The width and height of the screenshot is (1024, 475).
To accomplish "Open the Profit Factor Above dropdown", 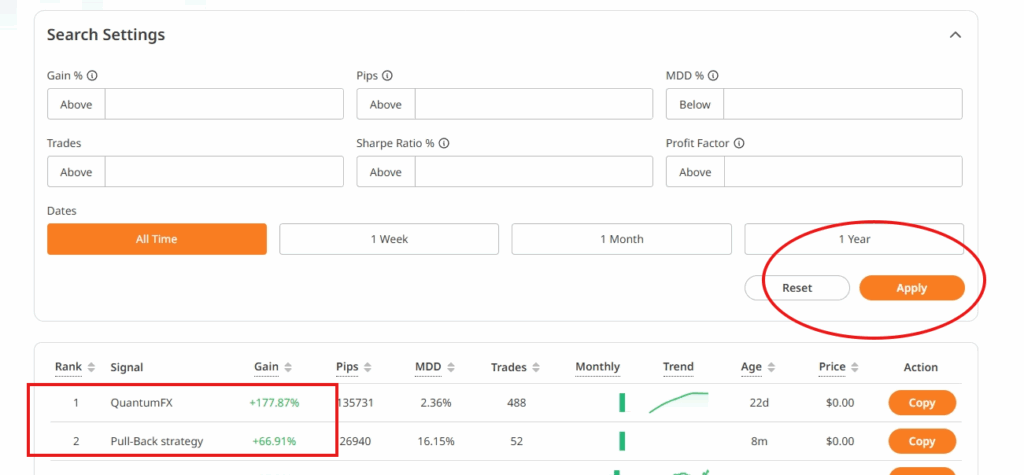I will (x=695, y=172).
